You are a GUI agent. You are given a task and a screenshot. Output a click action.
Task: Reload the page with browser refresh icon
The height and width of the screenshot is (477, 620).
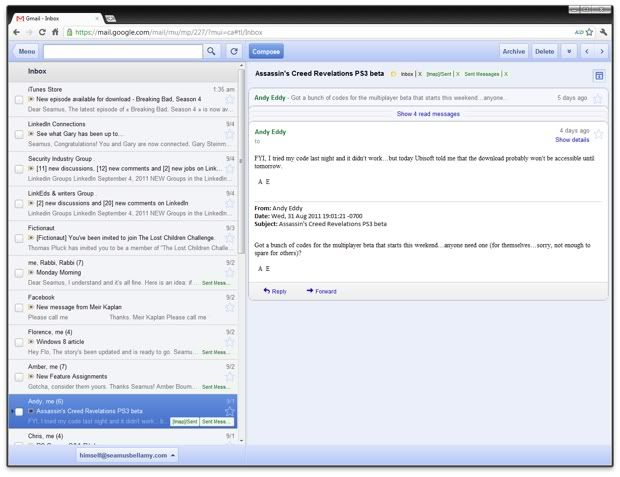pyautogui.click(x=42, y=32)
